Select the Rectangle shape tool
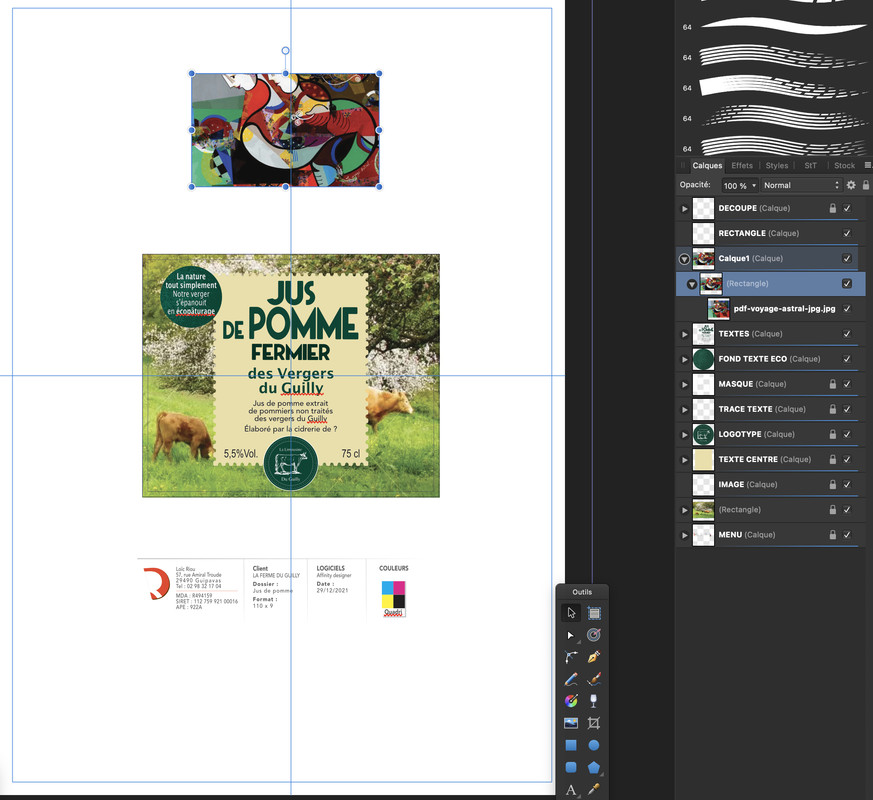873x800 pixels. (x=571, y=745)
